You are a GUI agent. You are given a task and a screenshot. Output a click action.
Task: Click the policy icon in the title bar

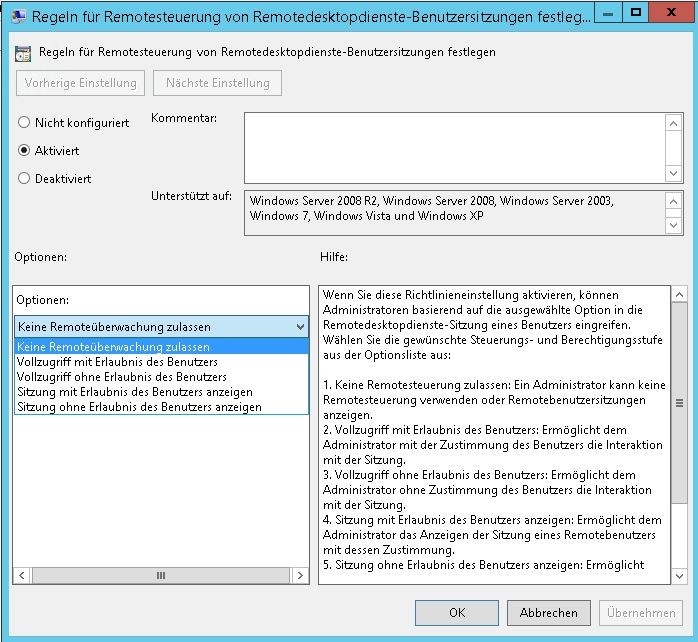[x=18, y=15]
